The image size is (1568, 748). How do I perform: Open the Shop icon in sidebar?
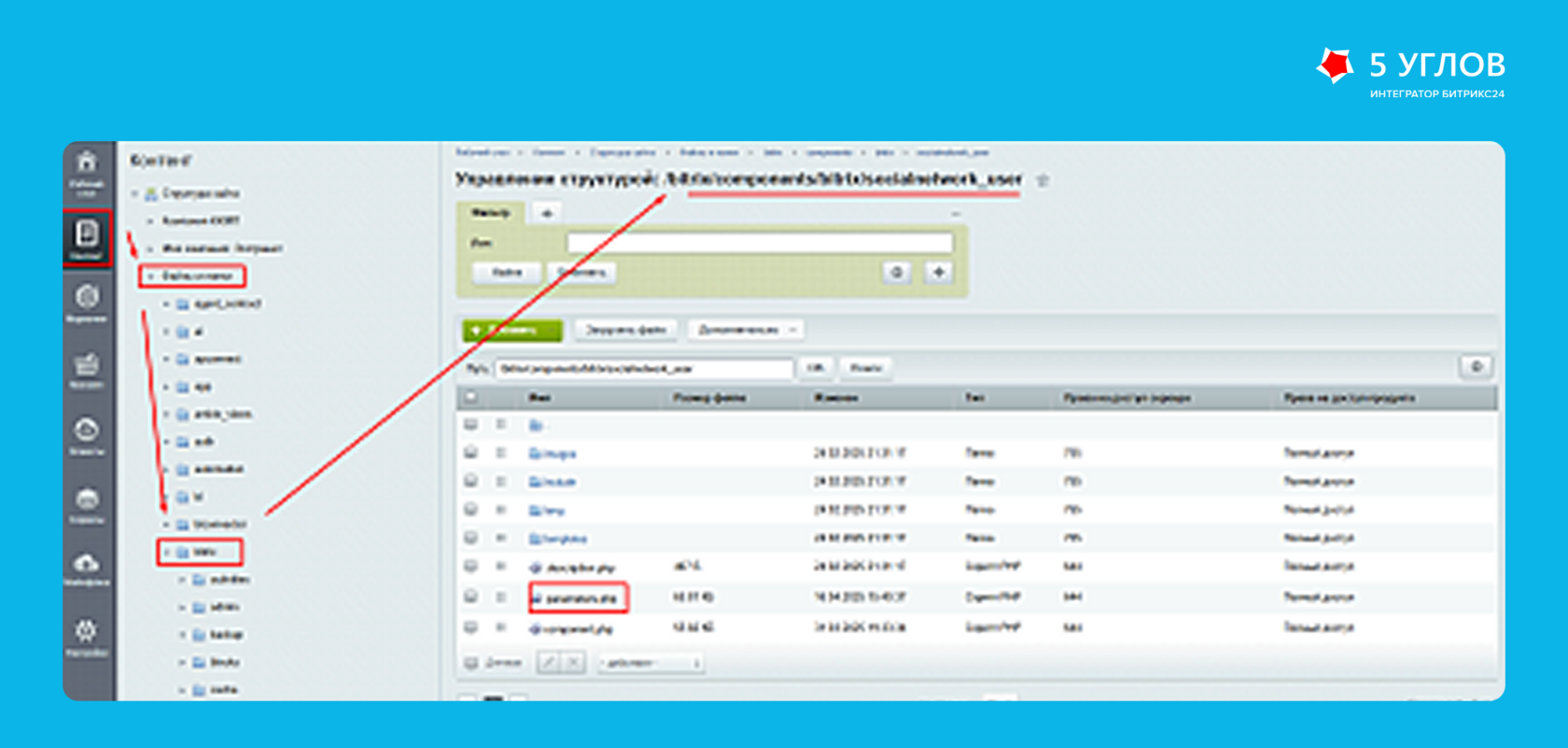[87, 363]
